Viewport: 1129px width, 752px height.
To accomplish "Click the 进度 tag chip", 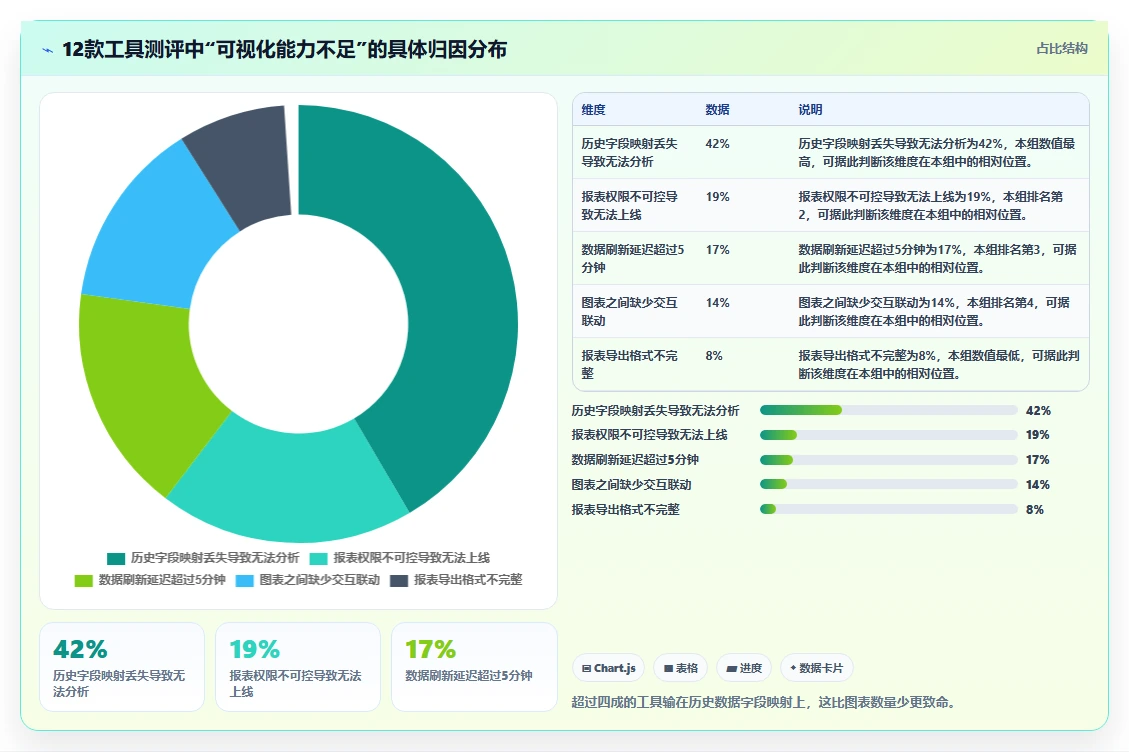I will pos(744,668).
